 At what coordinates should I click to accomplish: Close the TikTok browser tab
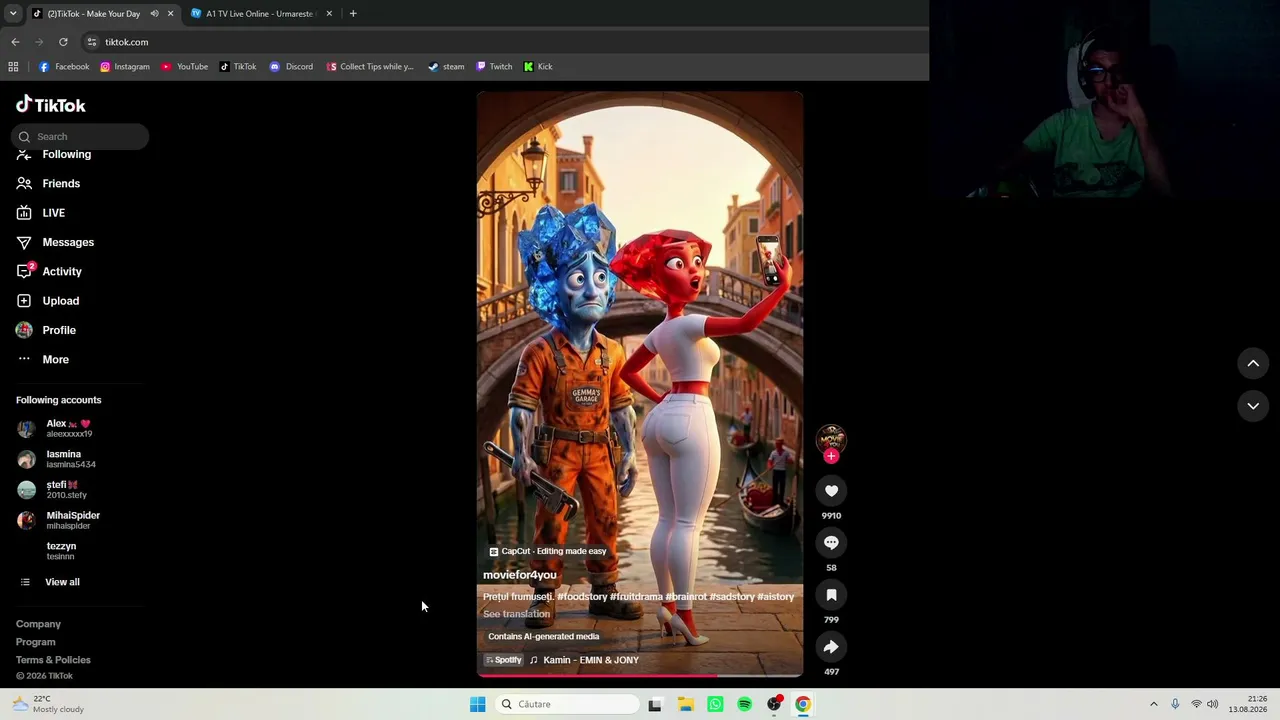(170, 14)
